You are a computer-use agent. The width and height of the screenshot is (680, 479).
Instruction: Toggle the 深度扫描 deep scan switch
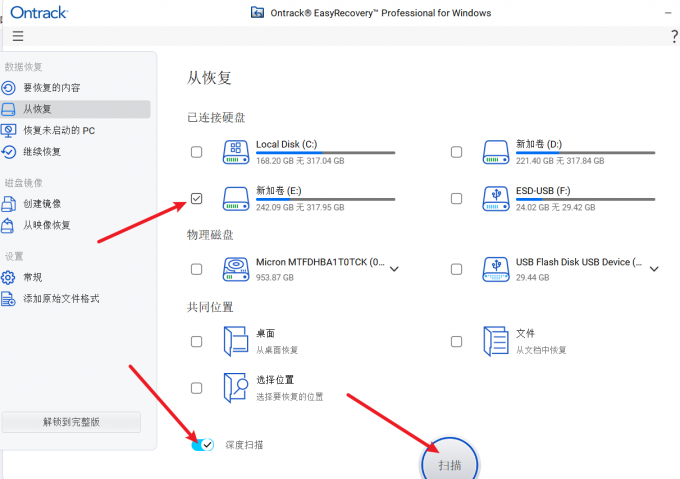click(x=203, y=445)
